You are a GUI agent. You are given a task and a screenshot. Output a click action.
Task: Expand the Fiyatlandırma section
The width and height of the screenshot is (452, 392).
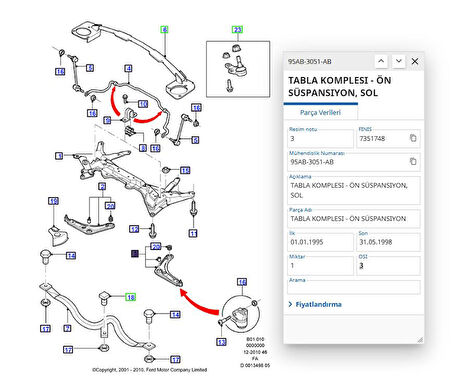click(x=315, y=304)
